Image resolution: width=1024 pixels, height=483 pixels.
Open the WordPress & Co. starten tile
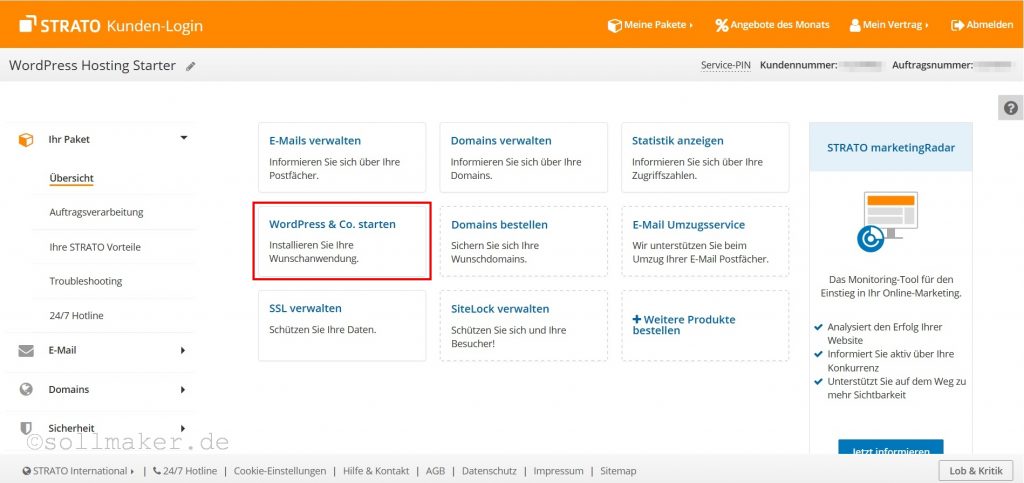click(x=342, y=241)
